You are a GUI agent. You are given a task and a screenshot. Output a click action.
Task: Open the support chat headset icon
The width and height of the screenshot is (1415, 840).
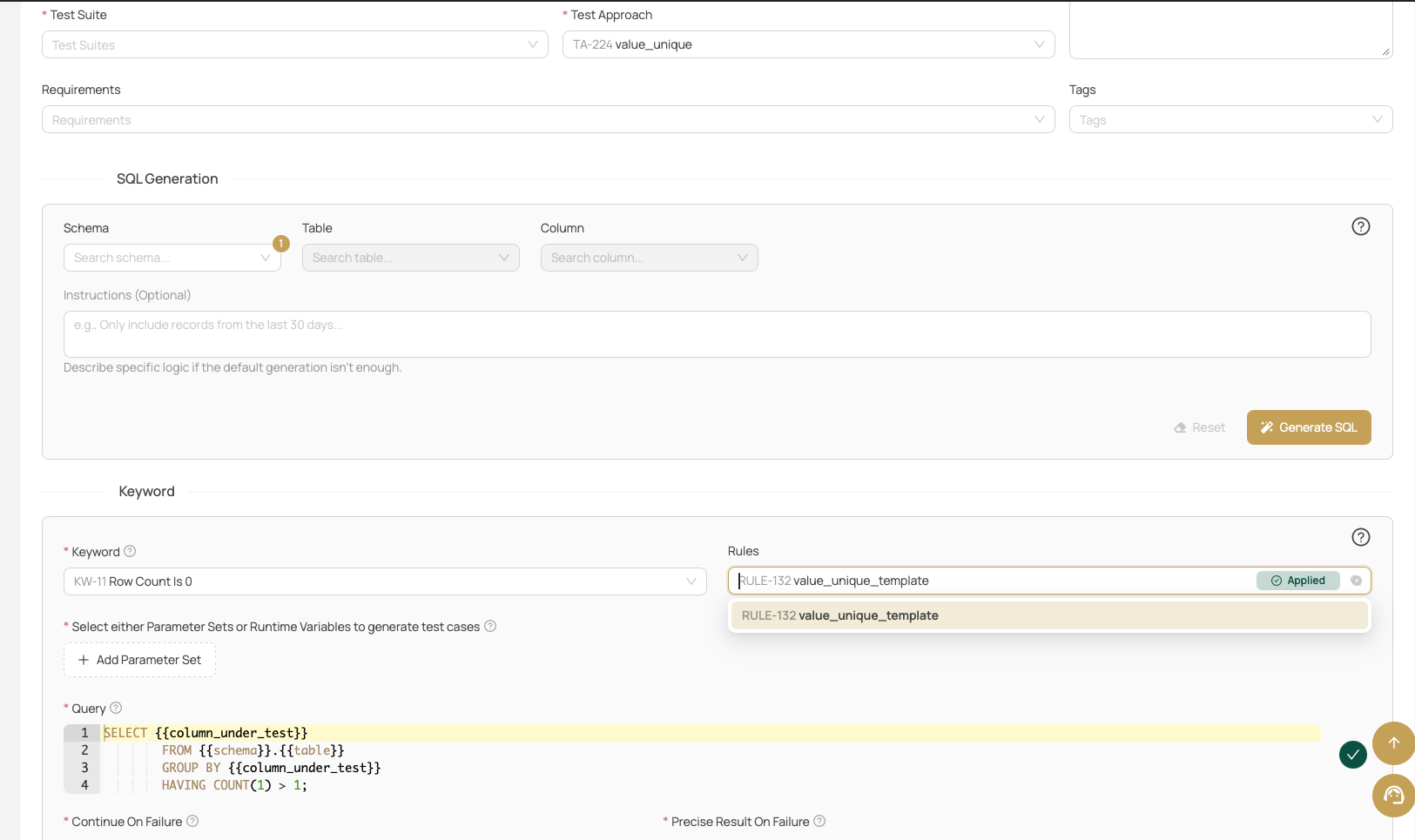tap(1393, 795)
